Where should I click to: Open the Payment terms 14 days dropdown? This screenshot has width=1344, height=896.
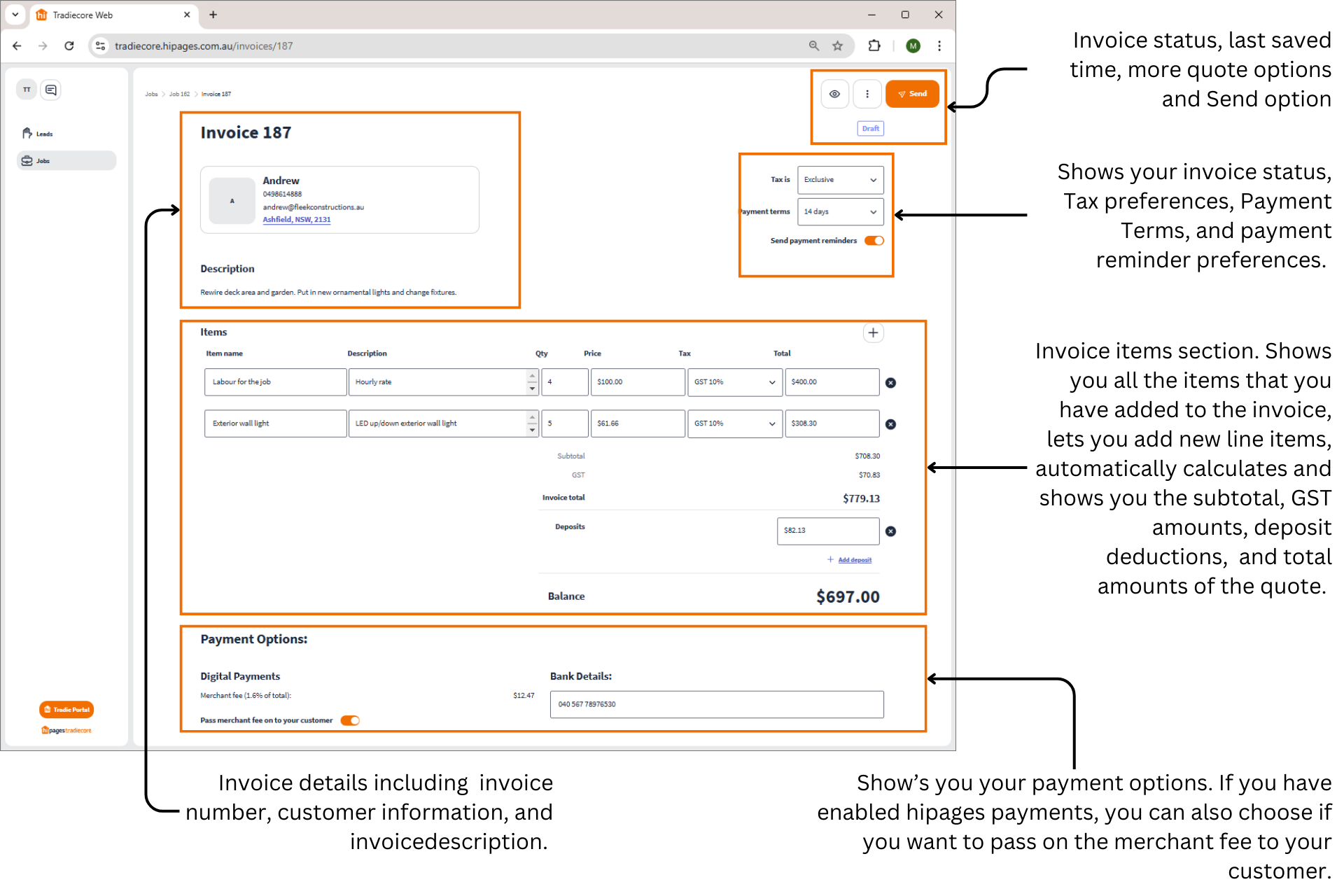(840, 212)
